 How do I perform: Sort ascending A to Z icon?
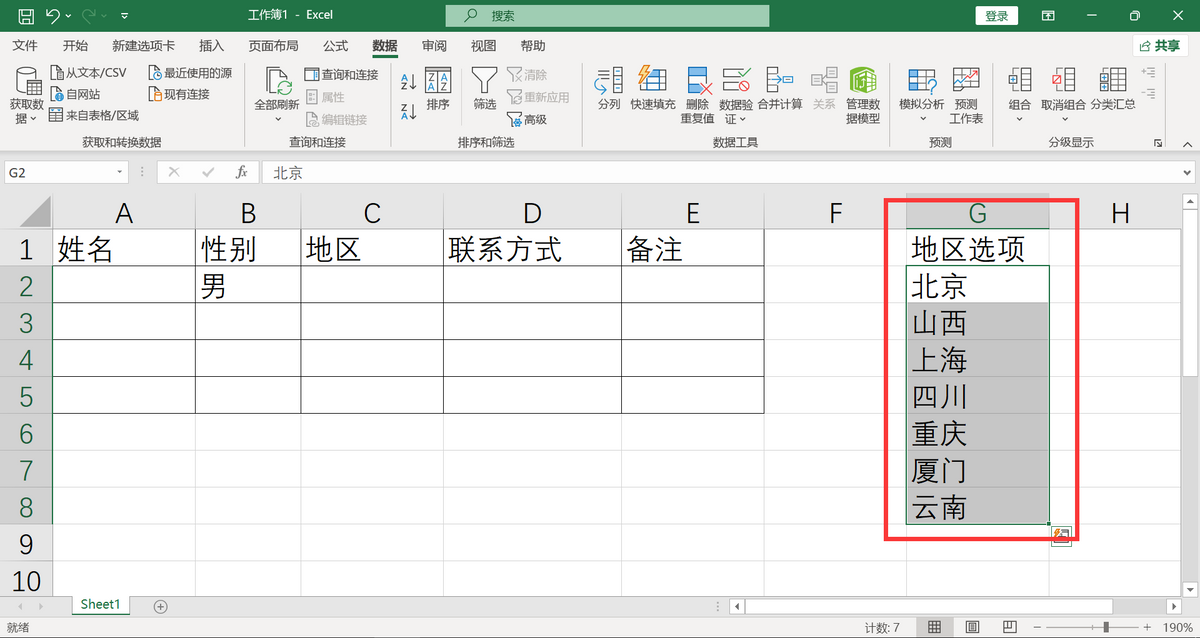tap(408, 81)
